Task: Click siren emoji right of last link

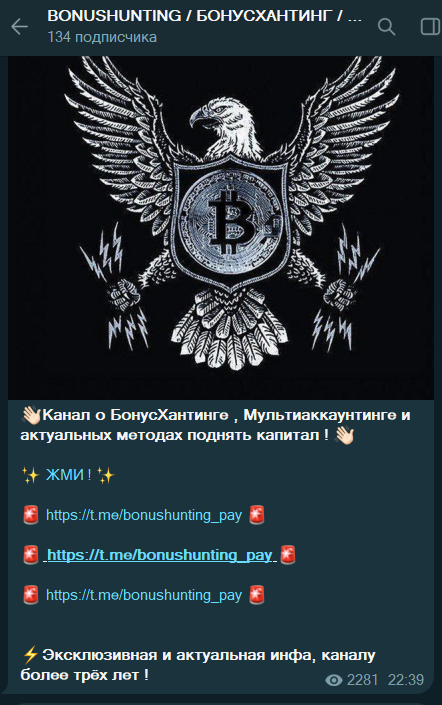Action: (x=257, y=595)
